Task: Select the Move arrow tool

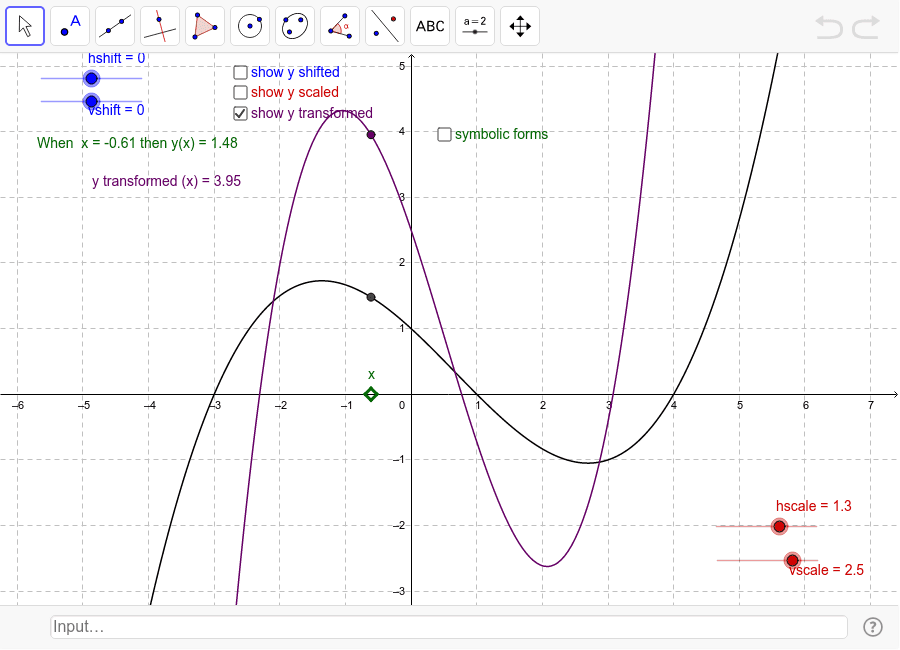Action: click(x=25, y=26)
